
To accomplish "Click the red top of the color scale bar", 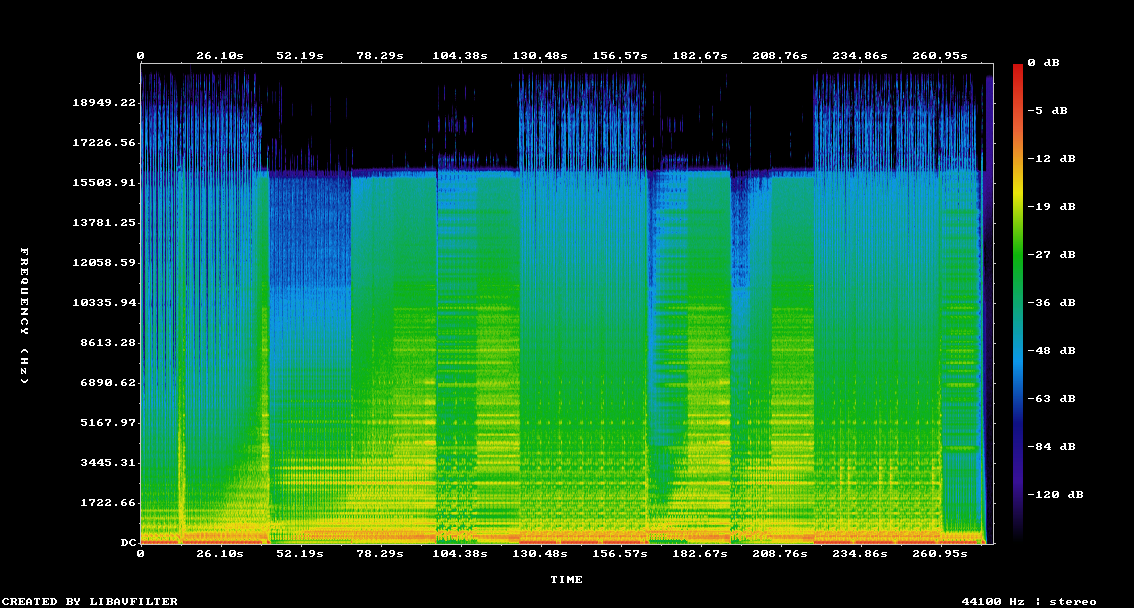I will [1017, 70].
